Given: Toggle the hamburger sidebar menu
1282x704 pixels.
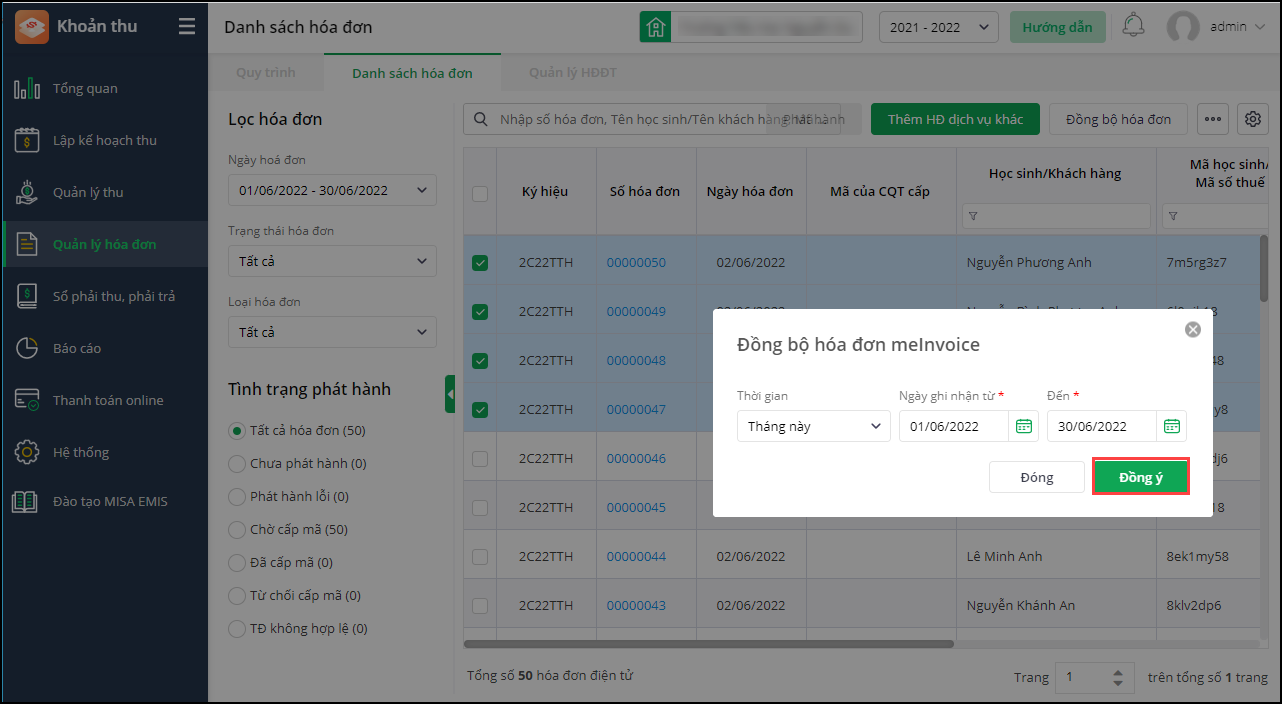Looking at the screenshot, I should pos(187,27).
